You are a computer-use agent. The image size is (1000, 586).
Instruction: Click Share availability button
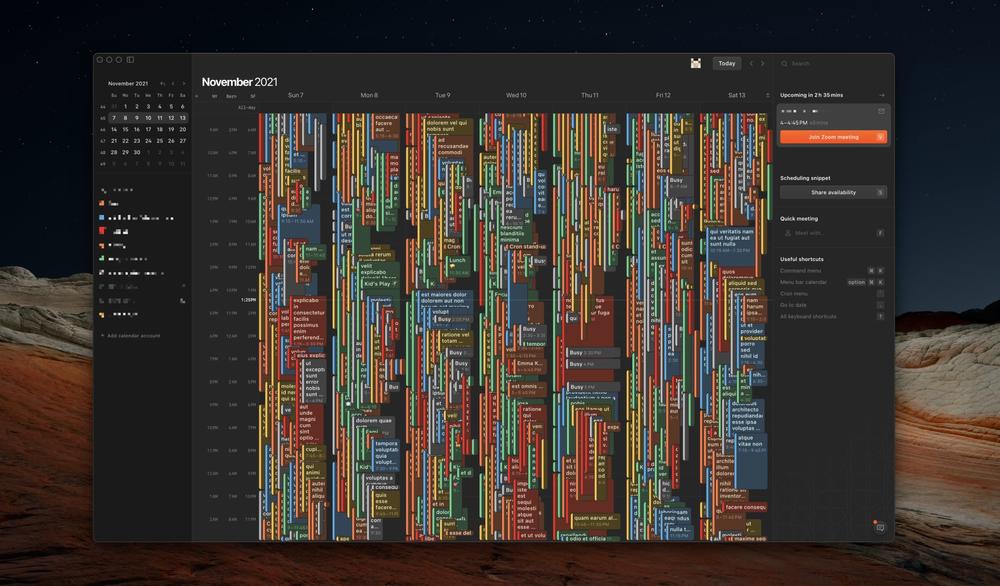(834, 193)
